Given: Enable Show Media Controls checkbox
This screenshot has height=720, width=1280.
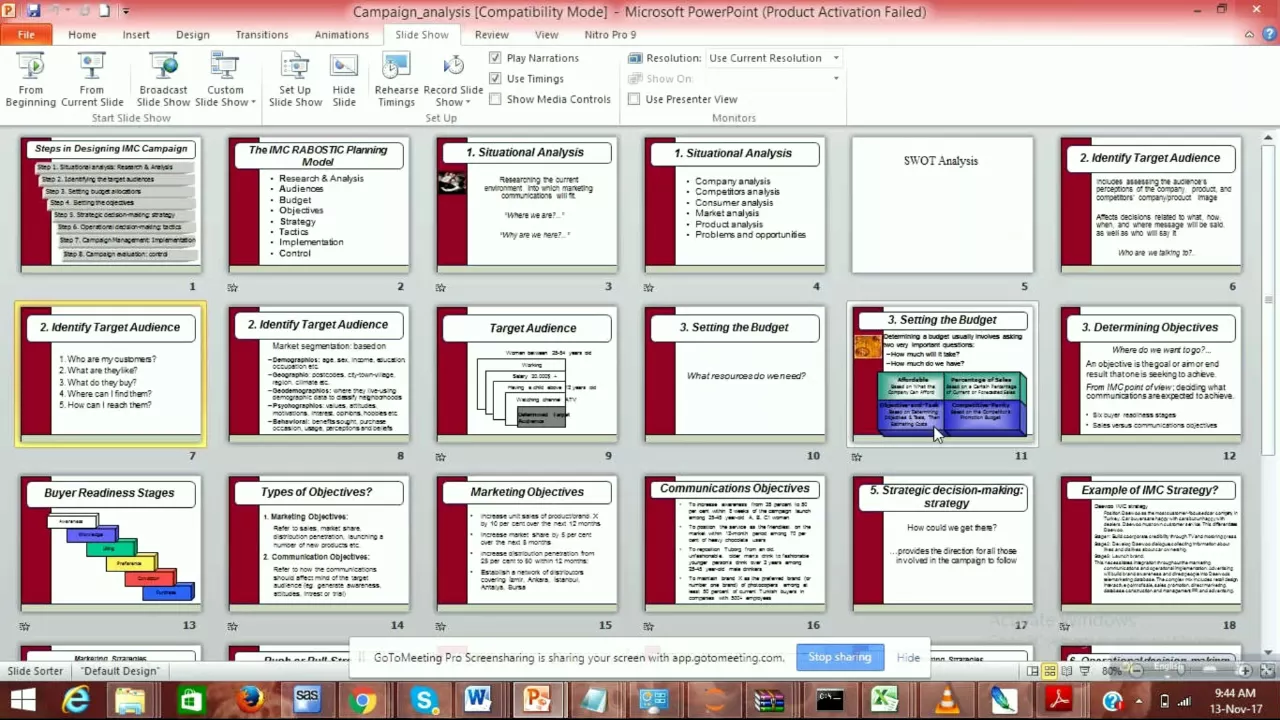Looking at the screenshot, I should click(x=495, y=99).
